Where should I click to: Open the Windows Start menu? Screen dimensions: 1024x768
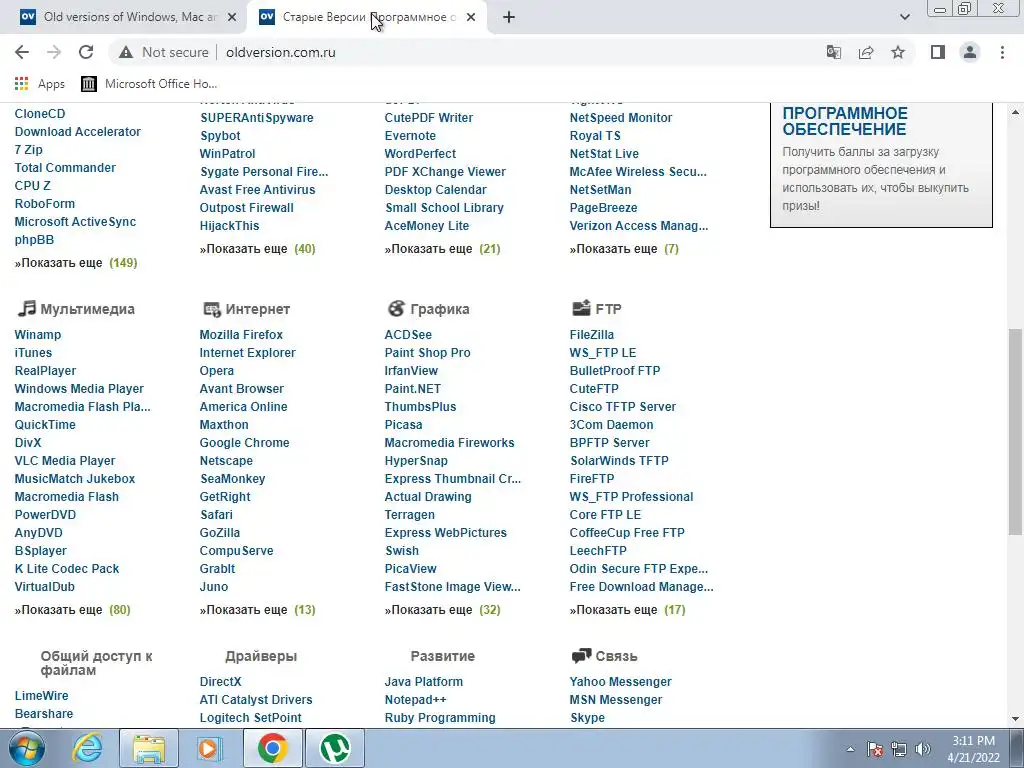coord(27,748)
